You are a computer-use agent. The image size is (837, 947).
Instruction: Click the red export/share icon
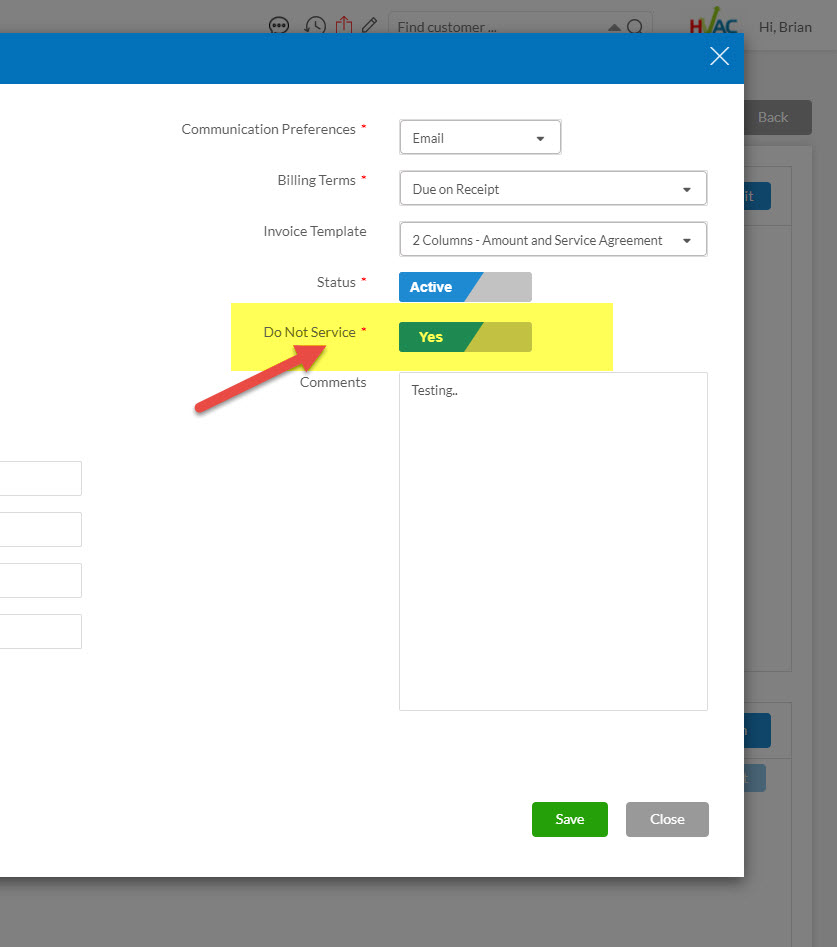pos(343,26)
